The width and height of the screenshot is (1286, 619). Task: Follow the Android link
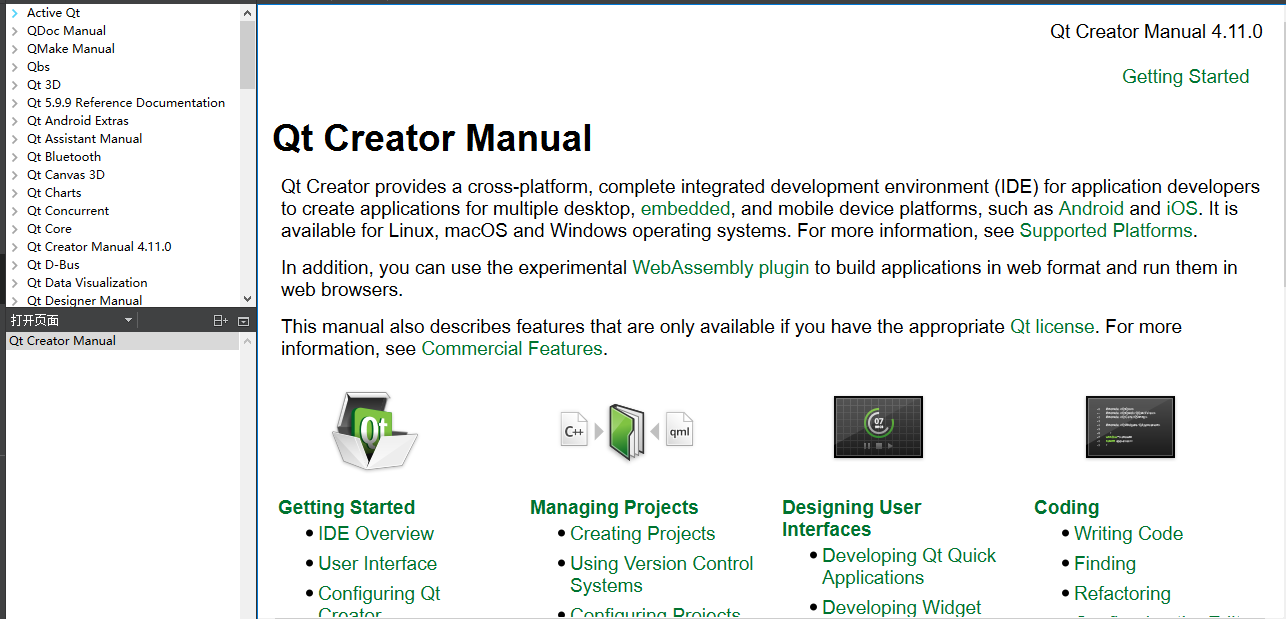[1091, 209]
